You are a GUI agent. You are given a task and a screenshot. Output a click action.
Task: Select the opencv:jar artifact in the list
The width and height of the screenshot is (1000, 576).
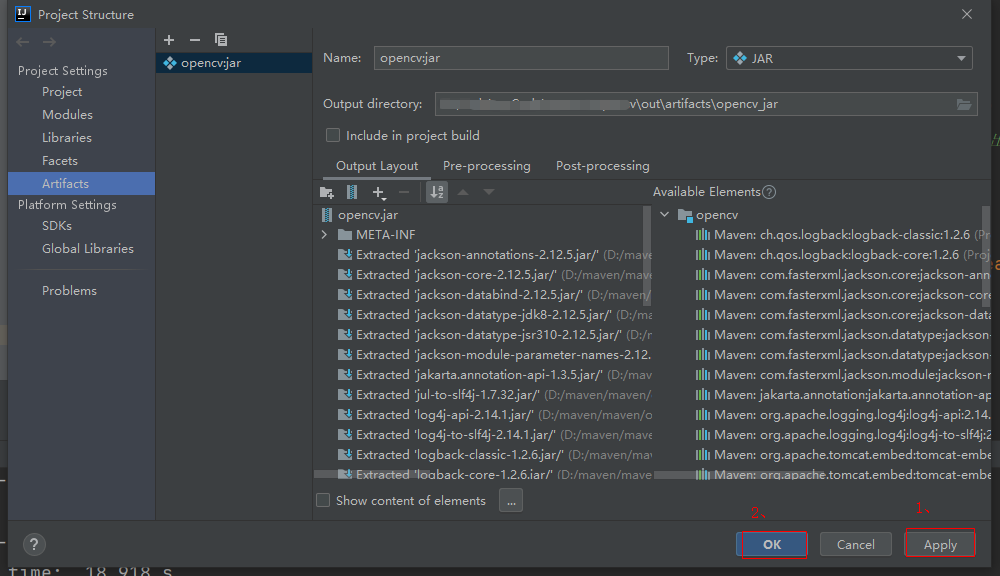[234, 63]
